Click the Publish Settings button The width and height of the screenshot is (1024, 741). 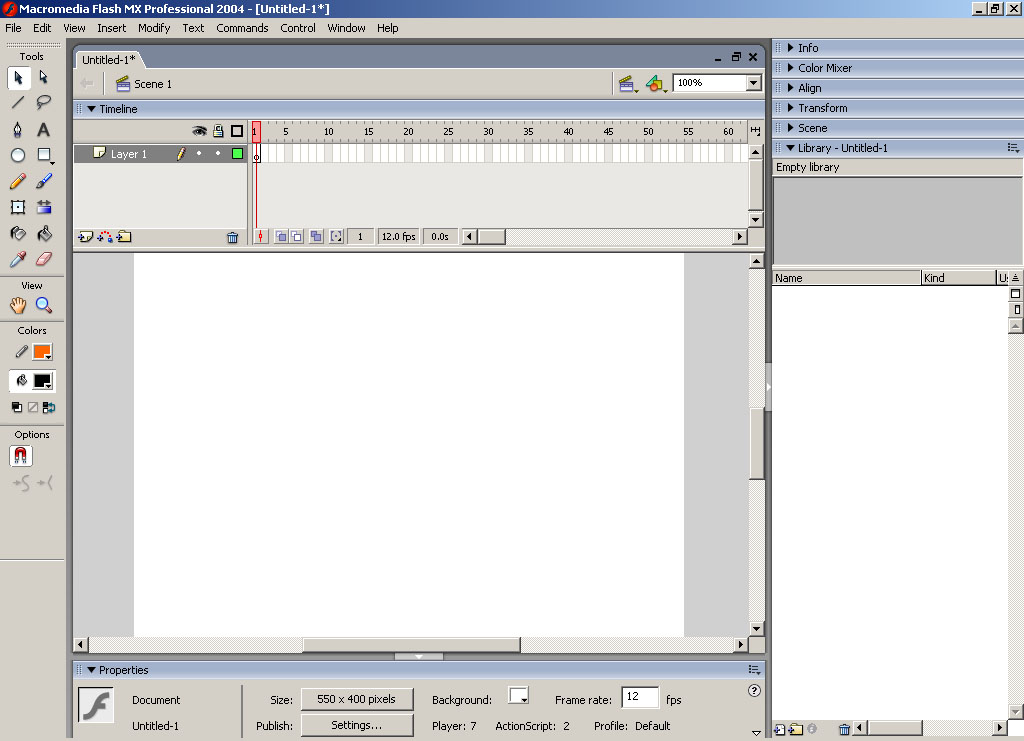(x=357, y=725)
